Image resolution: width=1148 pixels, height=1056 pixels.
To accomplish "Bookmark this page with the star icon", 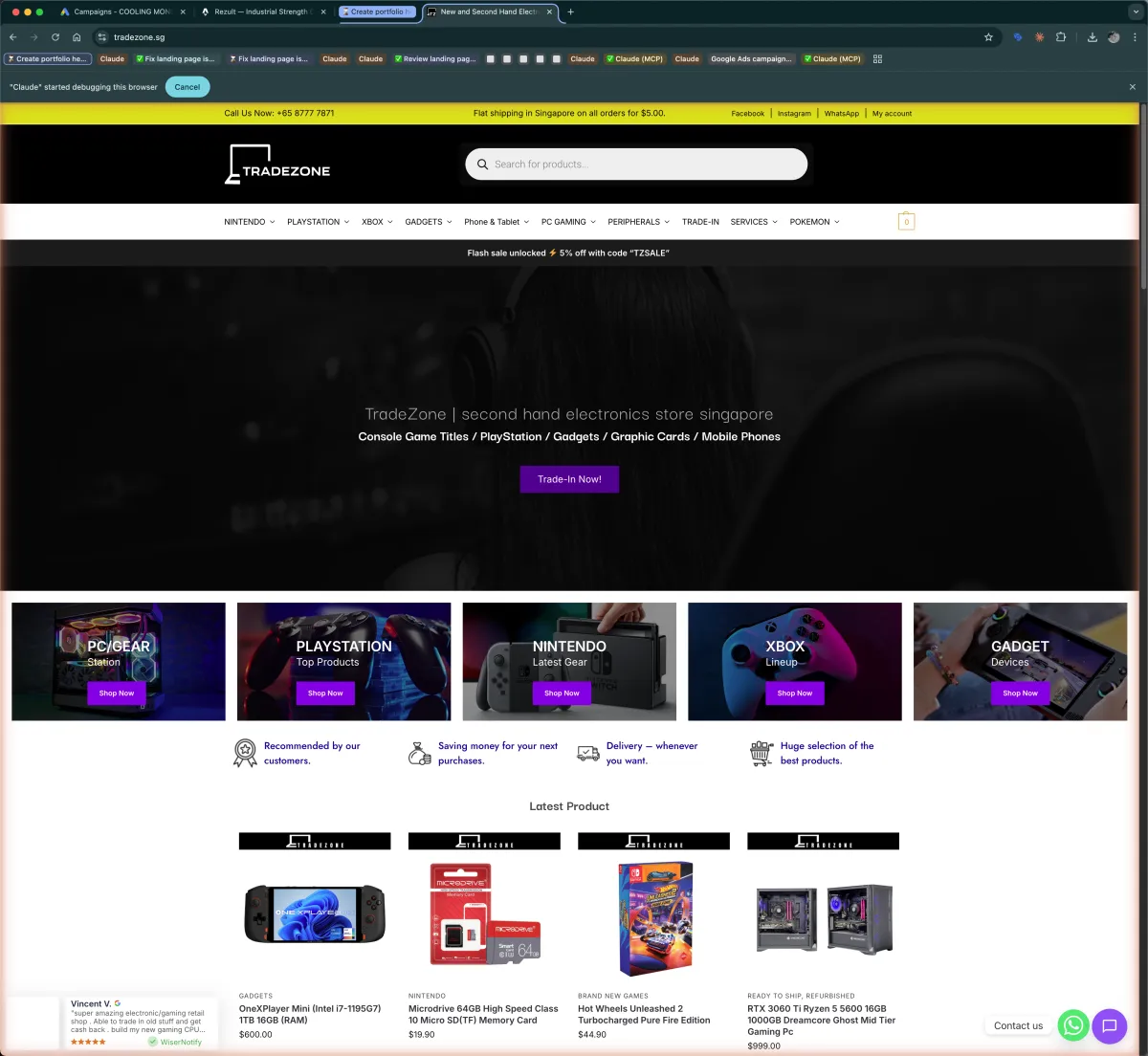I will coord(988,37).
